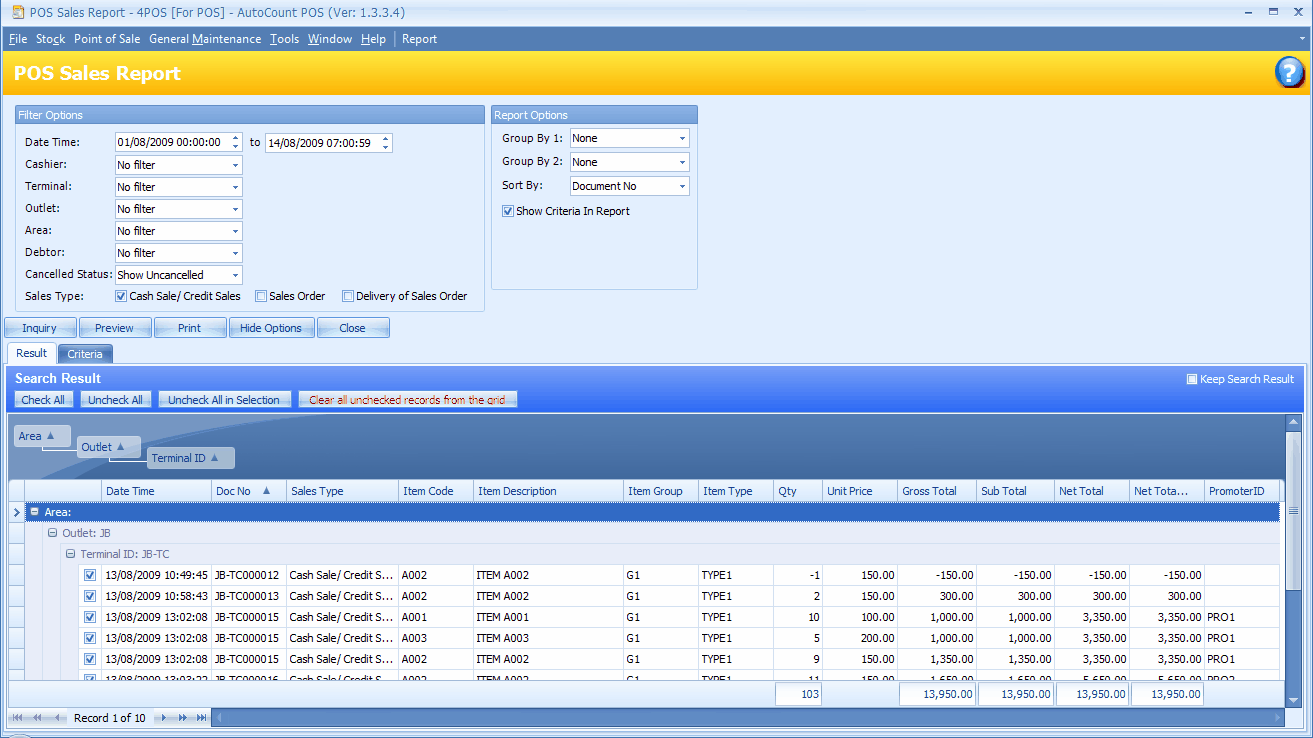Screen dimensions: 1313x738
Task: Click the Area grouping chip
Action: [x=43, y=436]
